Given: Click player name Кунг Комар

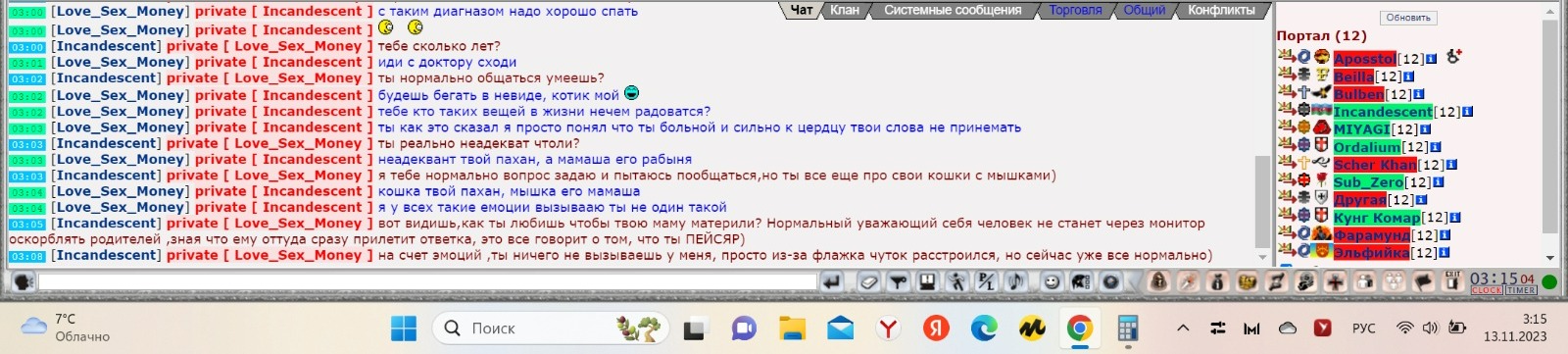Looking at the screenshot, I should [x=1377, y=218].
